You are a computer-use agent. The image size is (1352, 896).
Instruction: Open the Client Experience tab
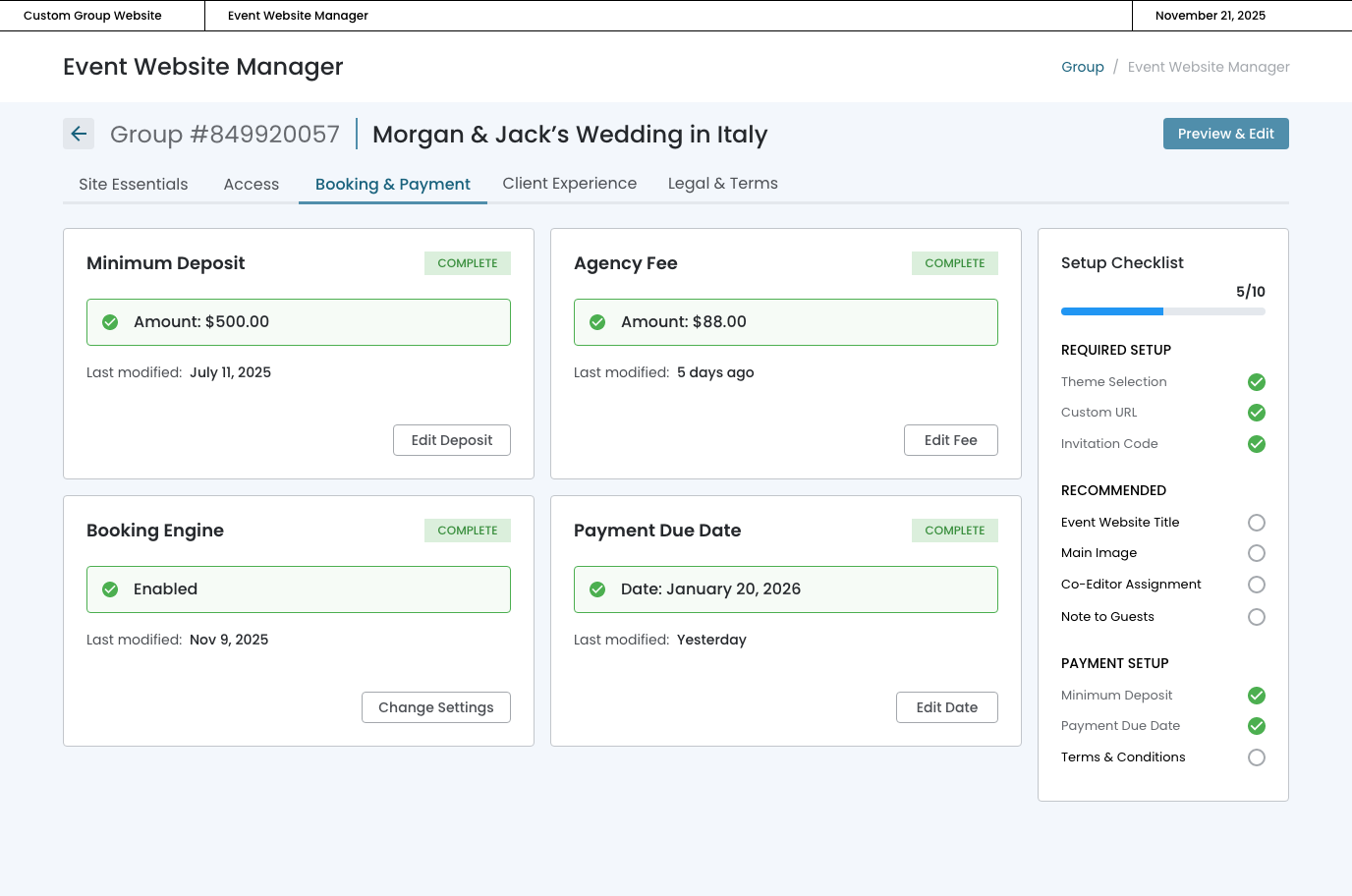(569, 184)
